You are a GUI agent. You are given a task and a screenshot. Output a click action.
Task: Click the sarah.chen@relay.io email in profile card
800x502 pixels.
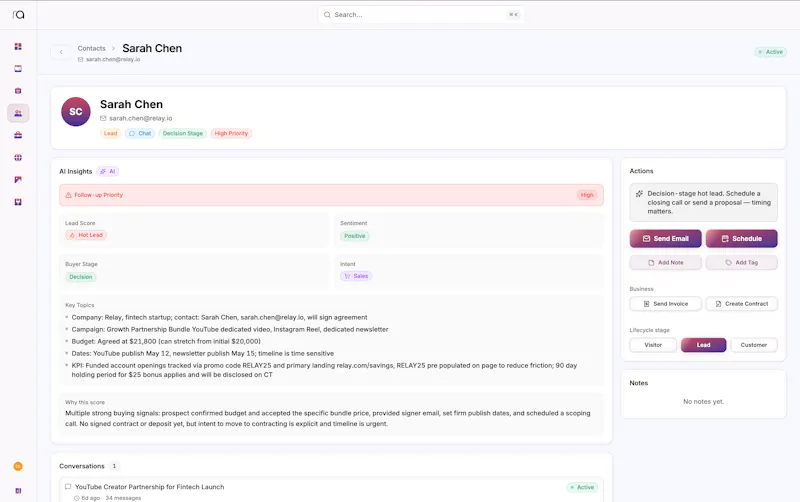click(x=141, y=118)
